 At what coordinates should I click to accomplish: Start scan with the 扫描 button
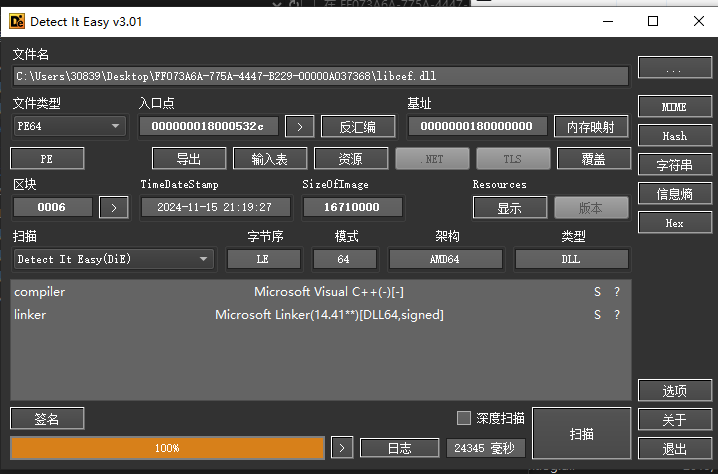point(582,433)
